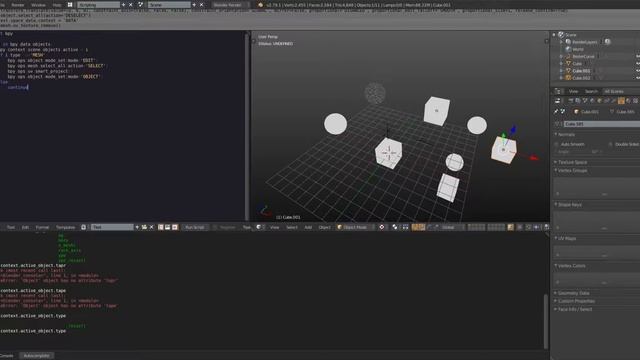640x360 pixels.
Task: Click the 3D viewport editor type icon
Action: [258, 227]
